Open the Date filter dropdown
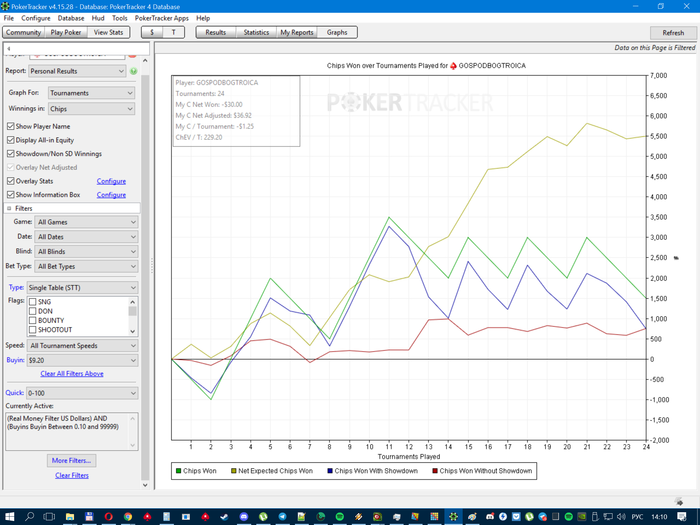This screenshot has height=525, width=700. coord(87,237)
